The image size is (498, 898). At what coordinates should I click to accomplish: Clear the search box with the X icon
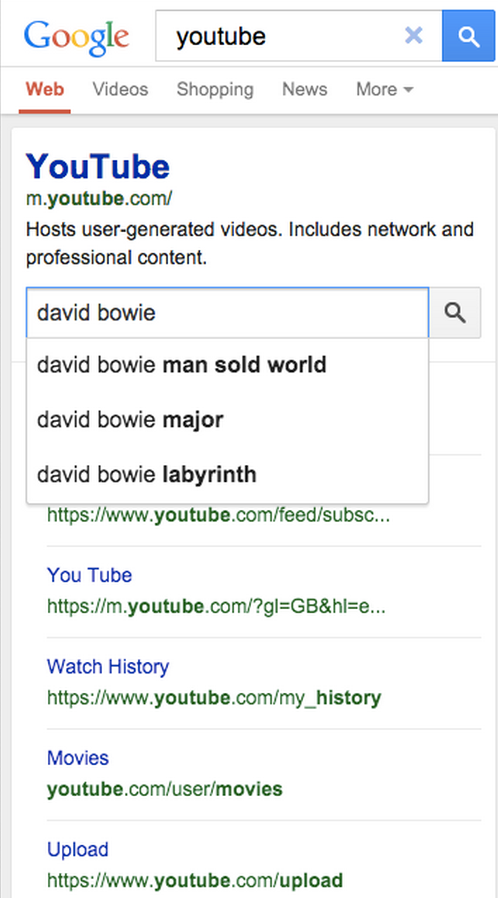point(413,36)
